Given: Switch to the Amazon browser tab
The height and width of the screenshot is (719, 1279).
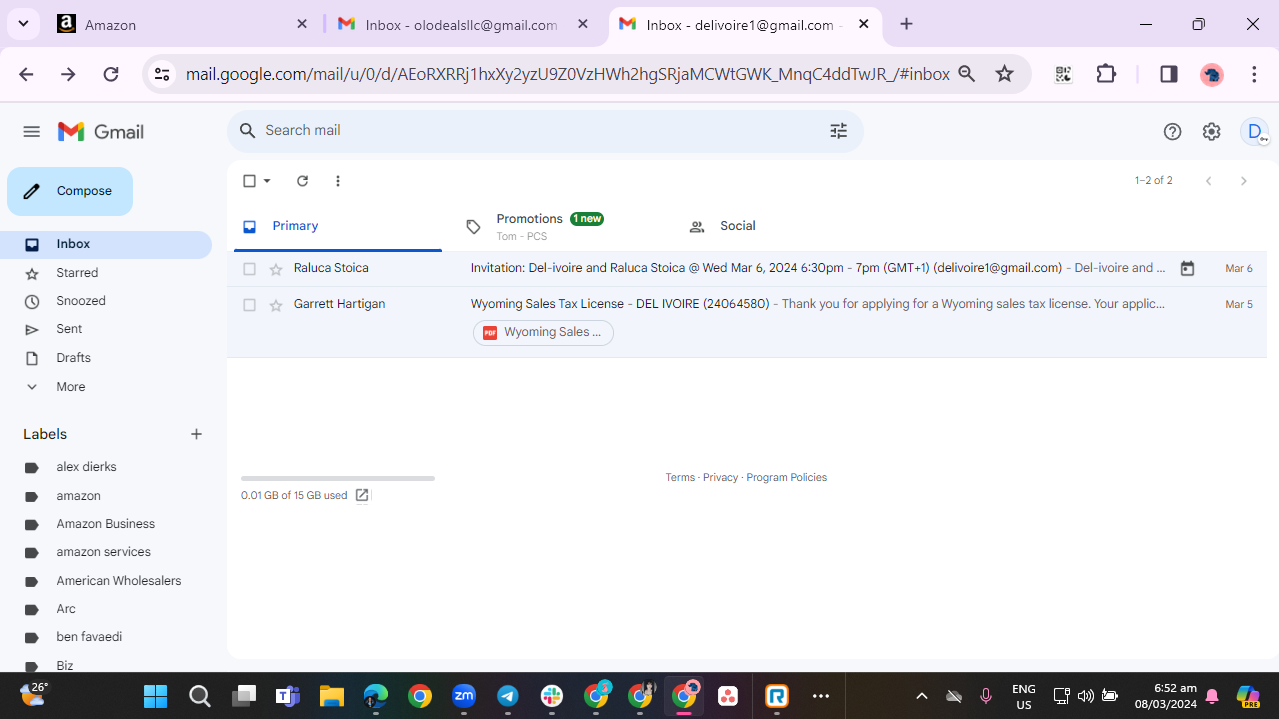Looking at the screenshot, I should pos(183,25).
